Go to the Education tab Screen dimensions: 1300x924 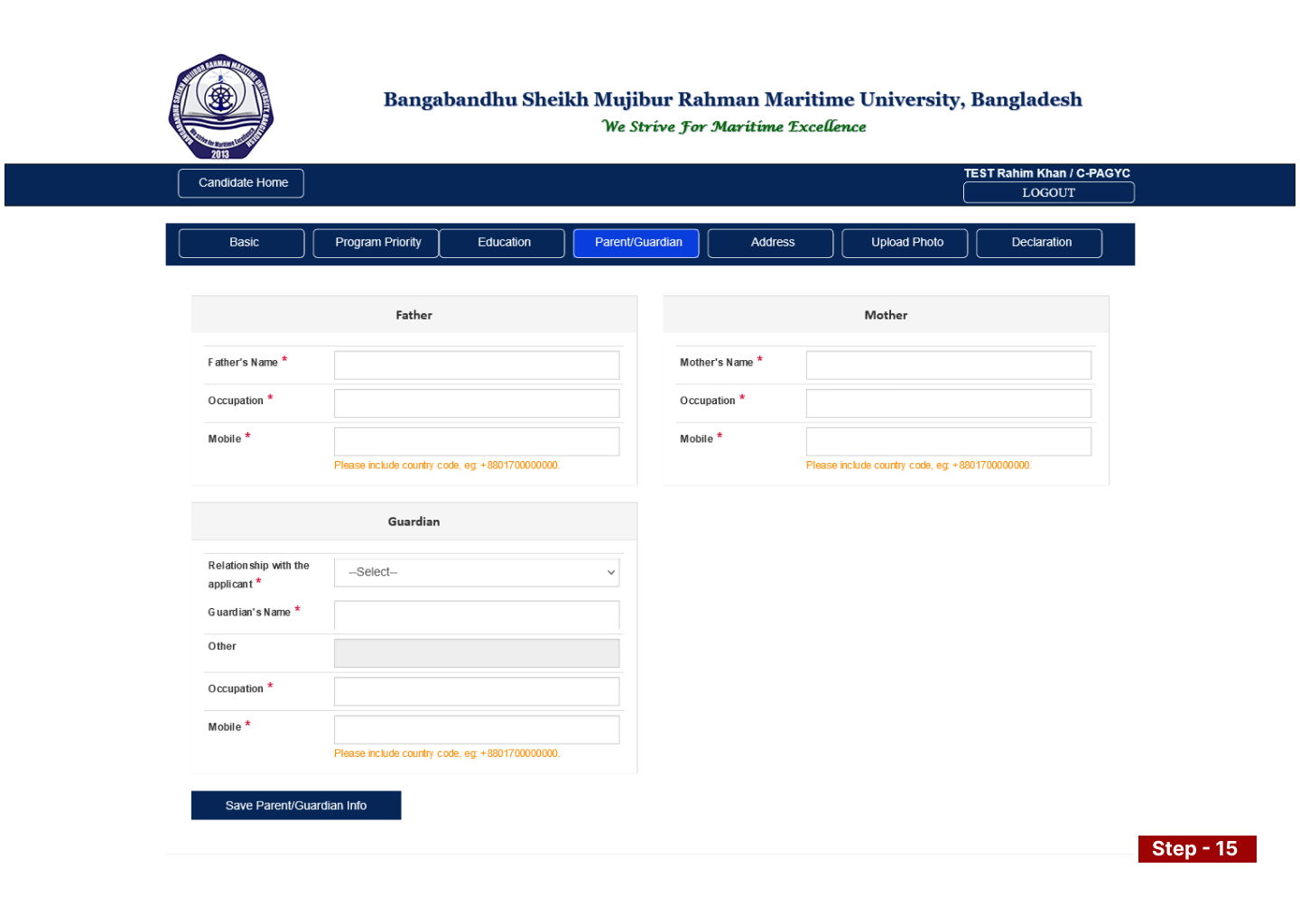tap(503, 243)
